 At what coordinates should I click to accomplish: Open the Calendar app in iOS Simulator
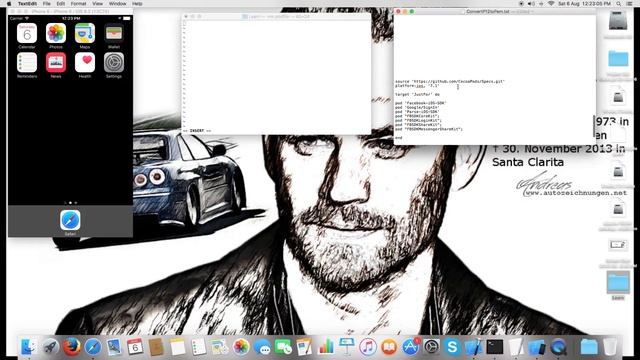[x=27, y=33]
